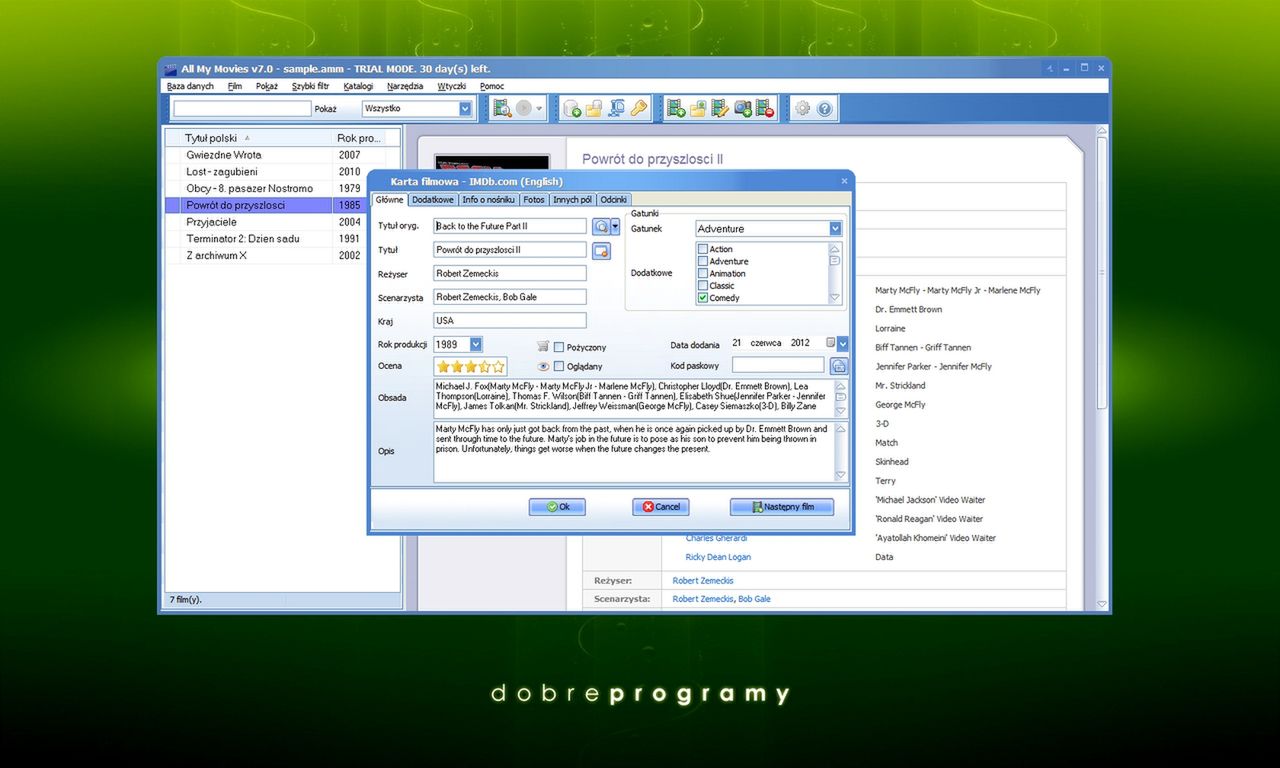The height and width of the screenshot is (768, 1280).
Task: Switch to the Innych pól tab
Action: coord(573,200)
